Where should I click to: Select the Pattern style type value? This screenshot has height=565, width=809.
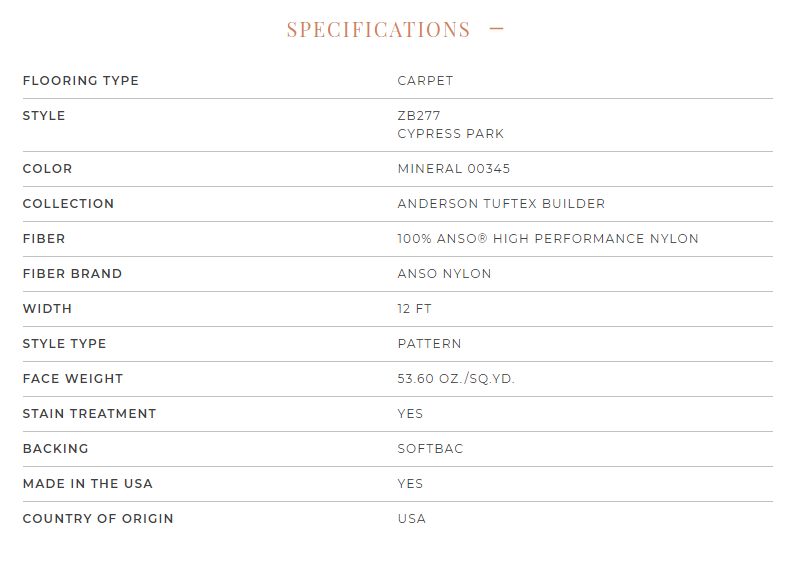coord(429,344)
